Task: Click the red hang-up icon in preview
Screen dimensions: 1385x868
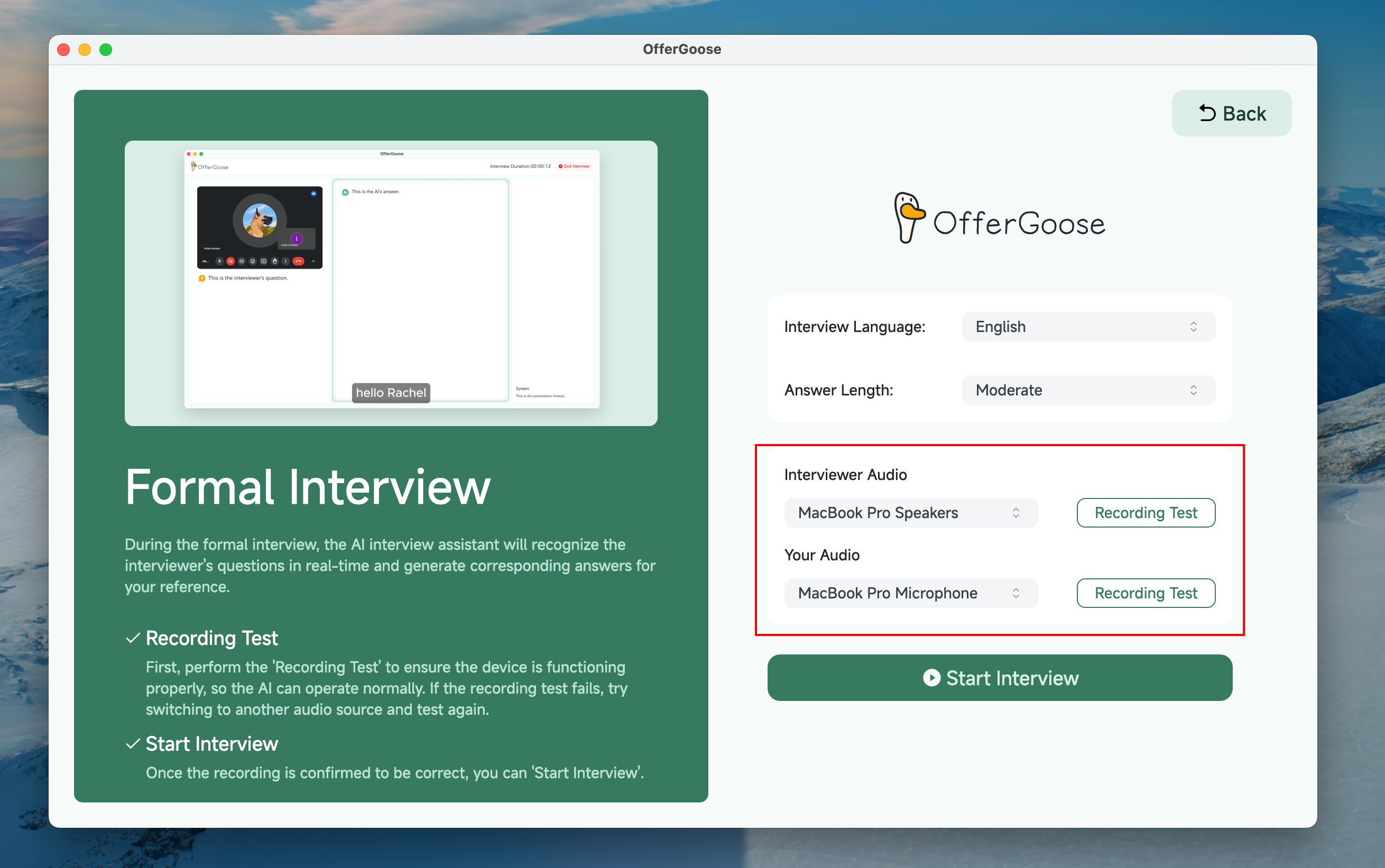Action: [x=298, y=261]
